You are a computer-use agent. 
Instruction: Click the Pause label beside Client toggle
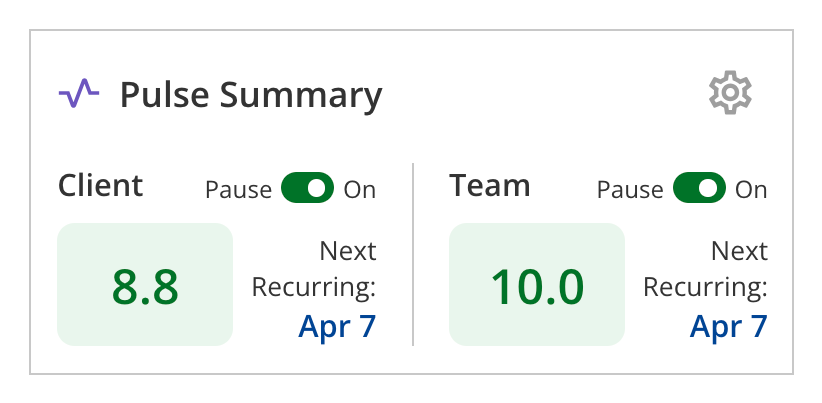coord(239,190)
